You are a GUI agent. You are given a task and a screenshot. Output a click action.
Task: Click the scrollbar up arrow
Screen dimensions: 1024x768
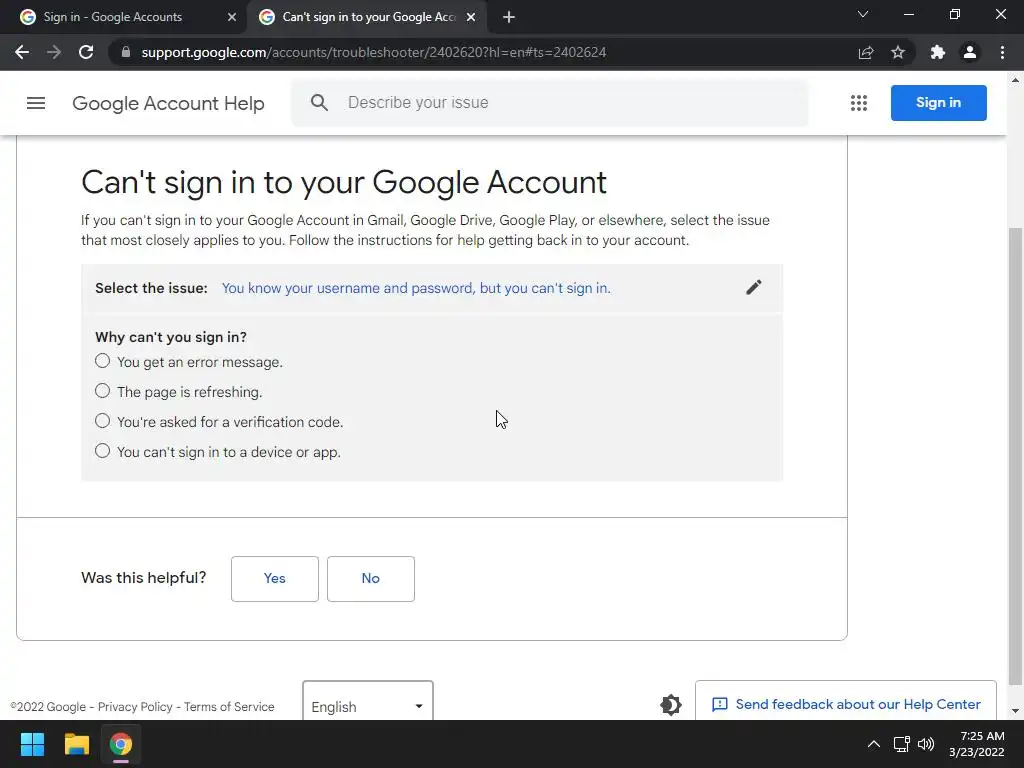coord(1015,80)
